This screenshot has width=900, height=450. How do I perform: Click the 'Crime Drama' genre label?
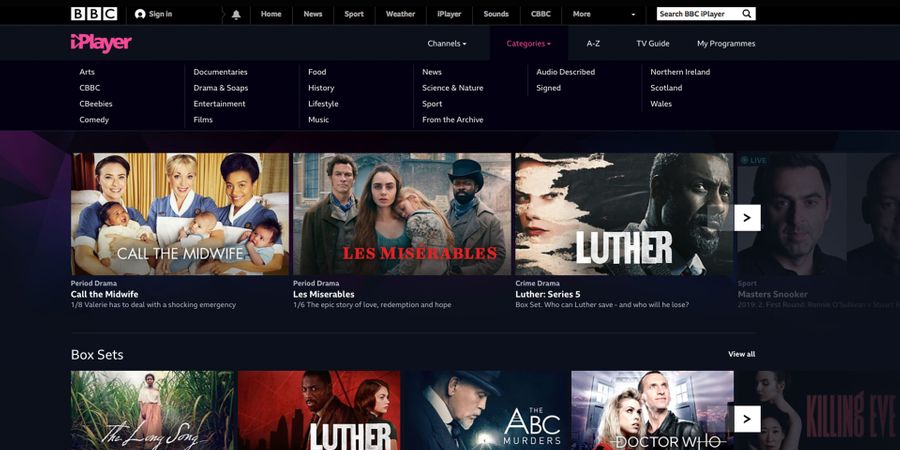click(x=537, y=284)
